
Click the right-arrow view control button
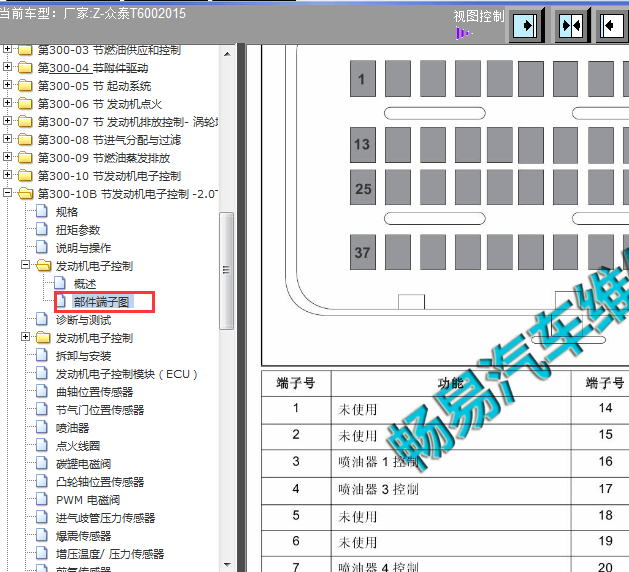527,26
